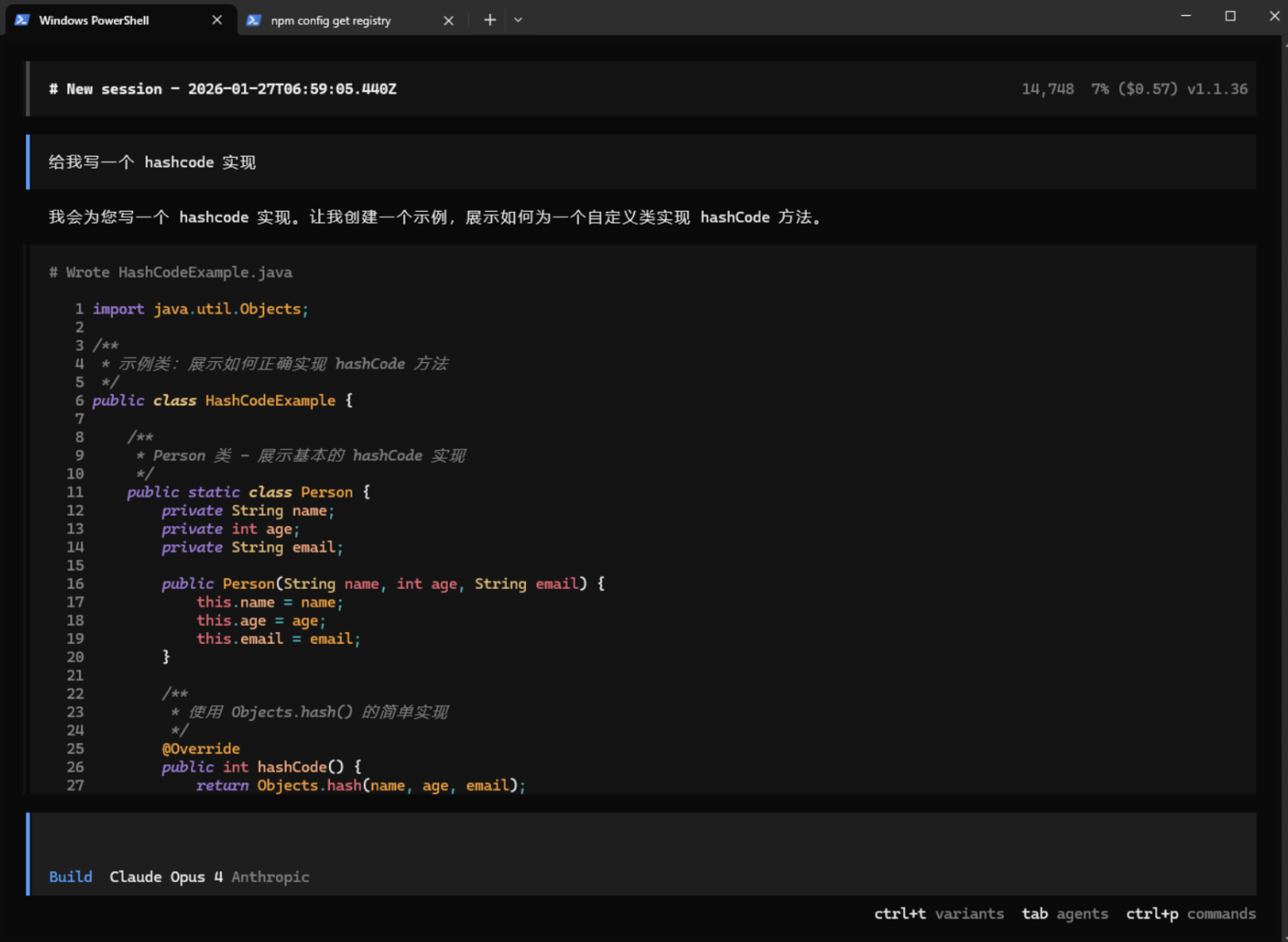Click the Build agent mode label
Image resolution: width=1288 pixels, height=942 pixels.
point(71,877)
